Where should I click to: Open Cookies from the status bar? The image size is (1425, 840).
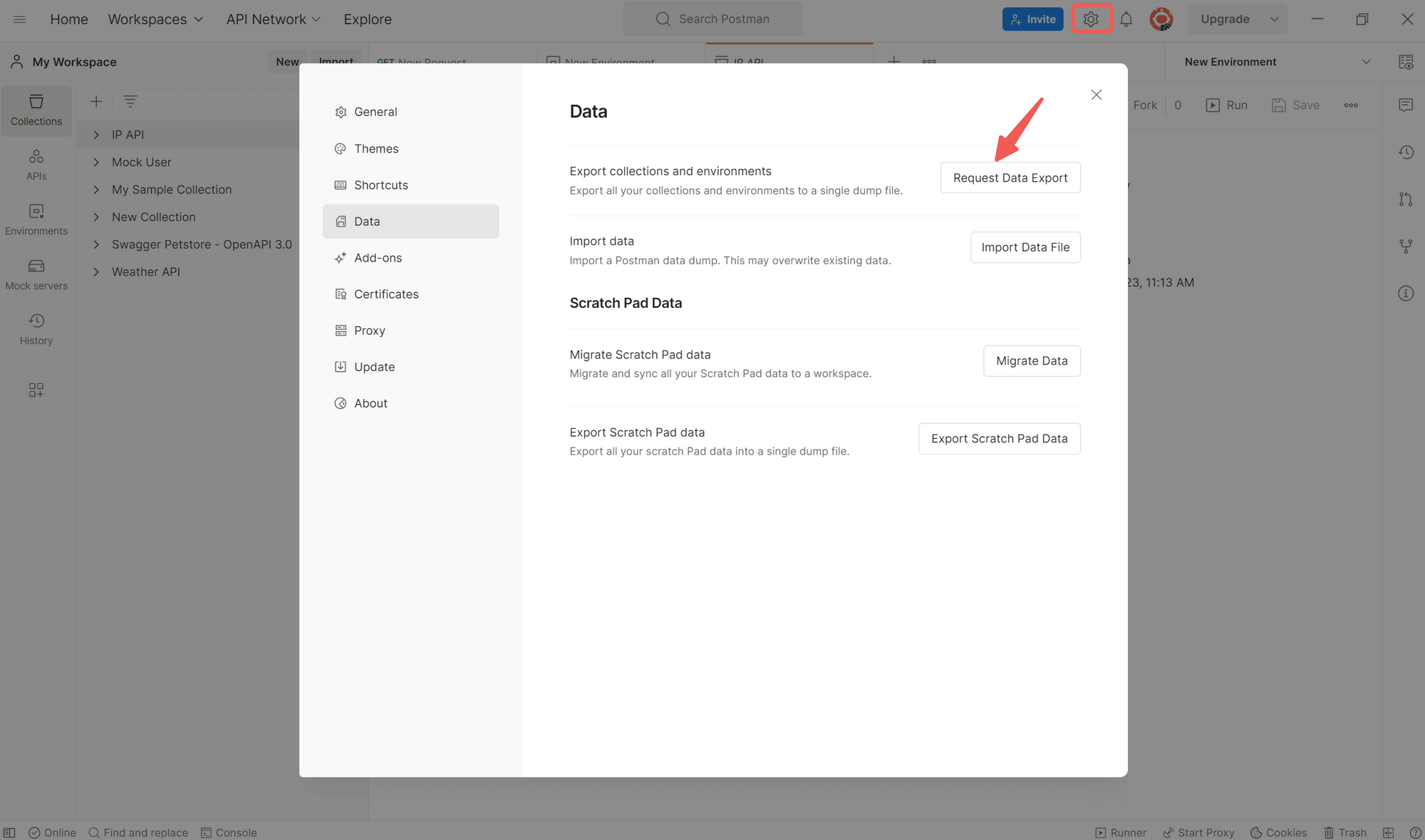(x=1278, y=832)
